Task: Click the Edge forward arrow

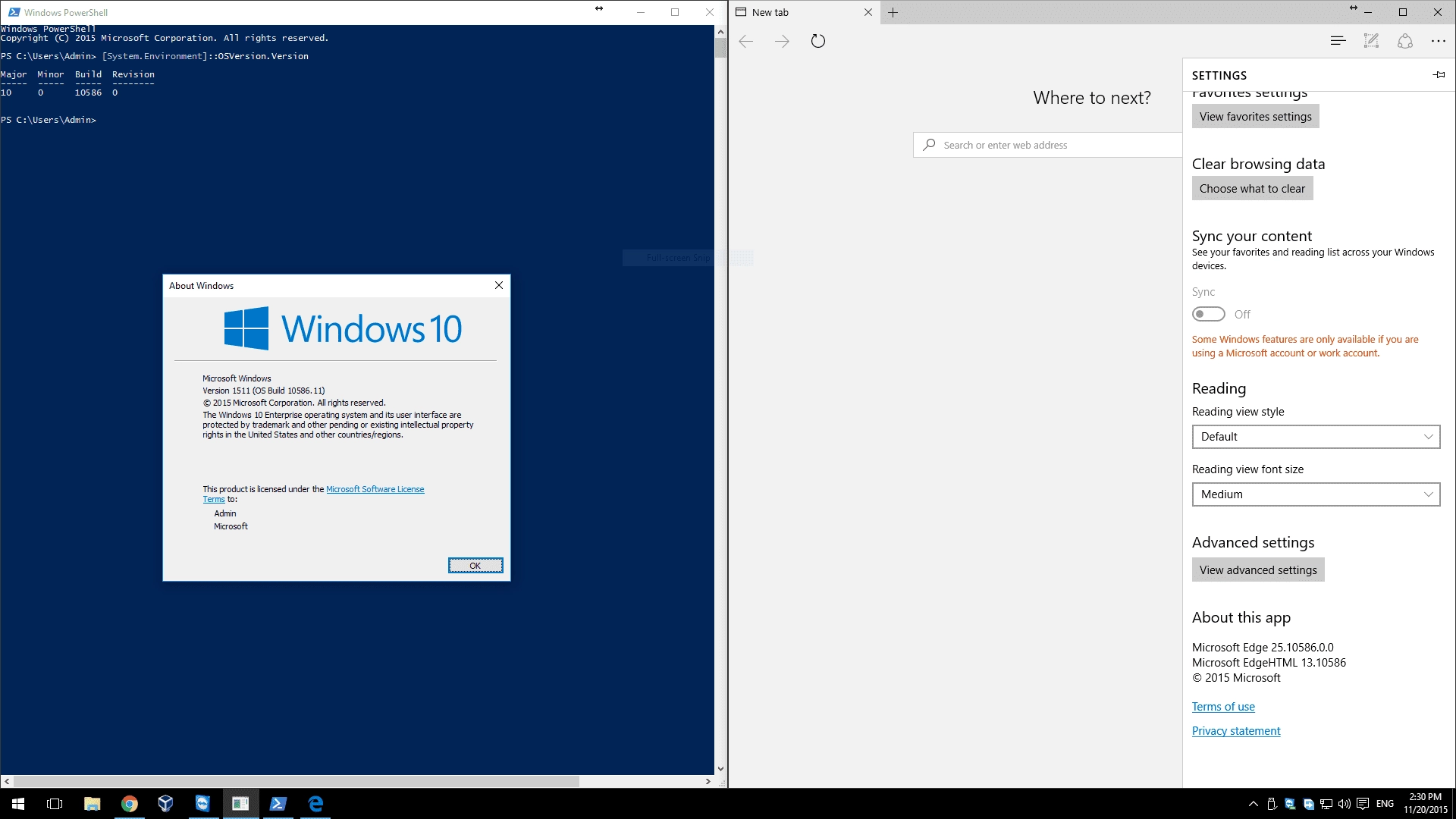Action: click(x=782, y=42)
